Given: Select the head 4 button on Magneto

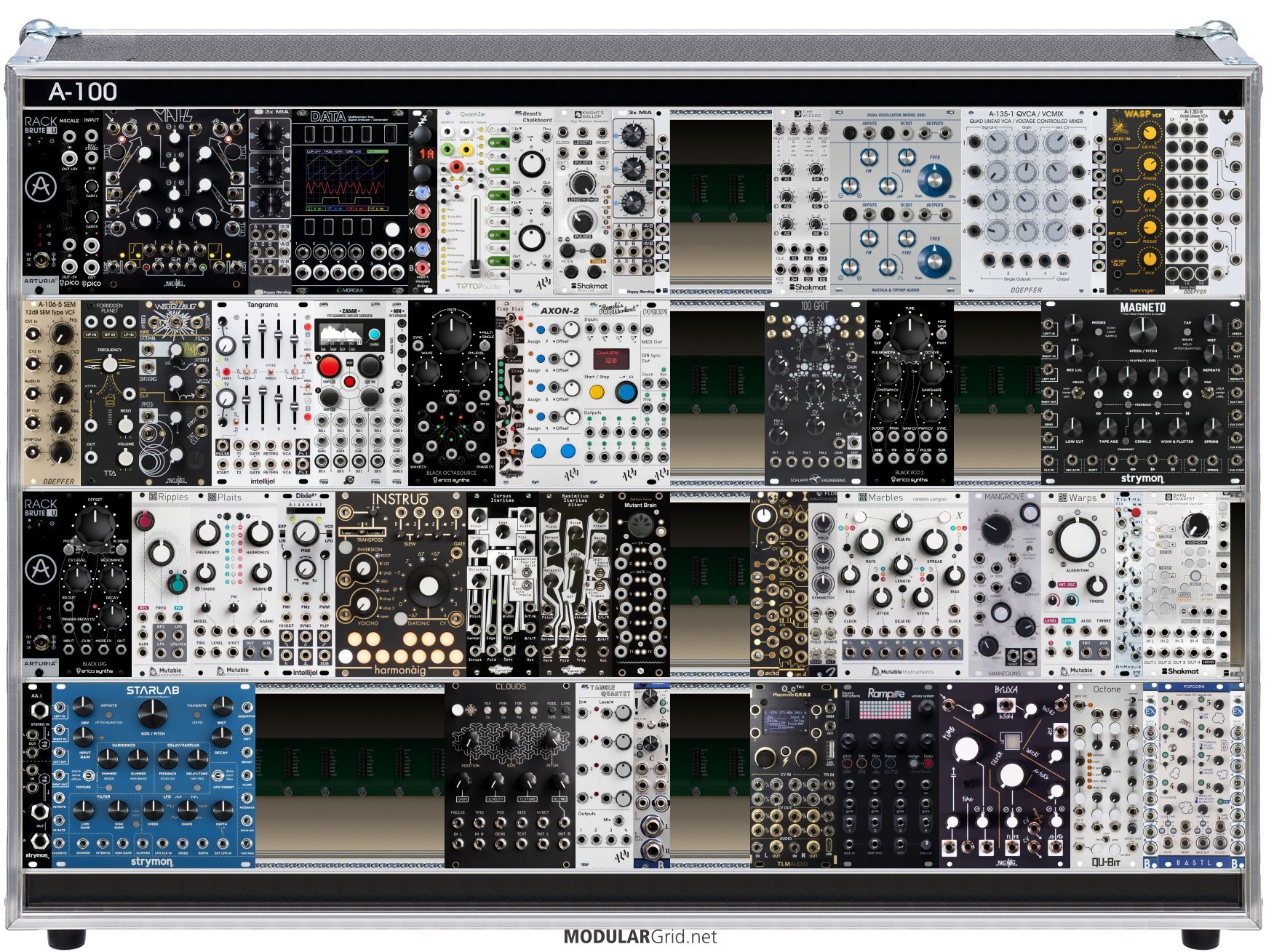Looking at the screenshot, I should [1187, 393].
